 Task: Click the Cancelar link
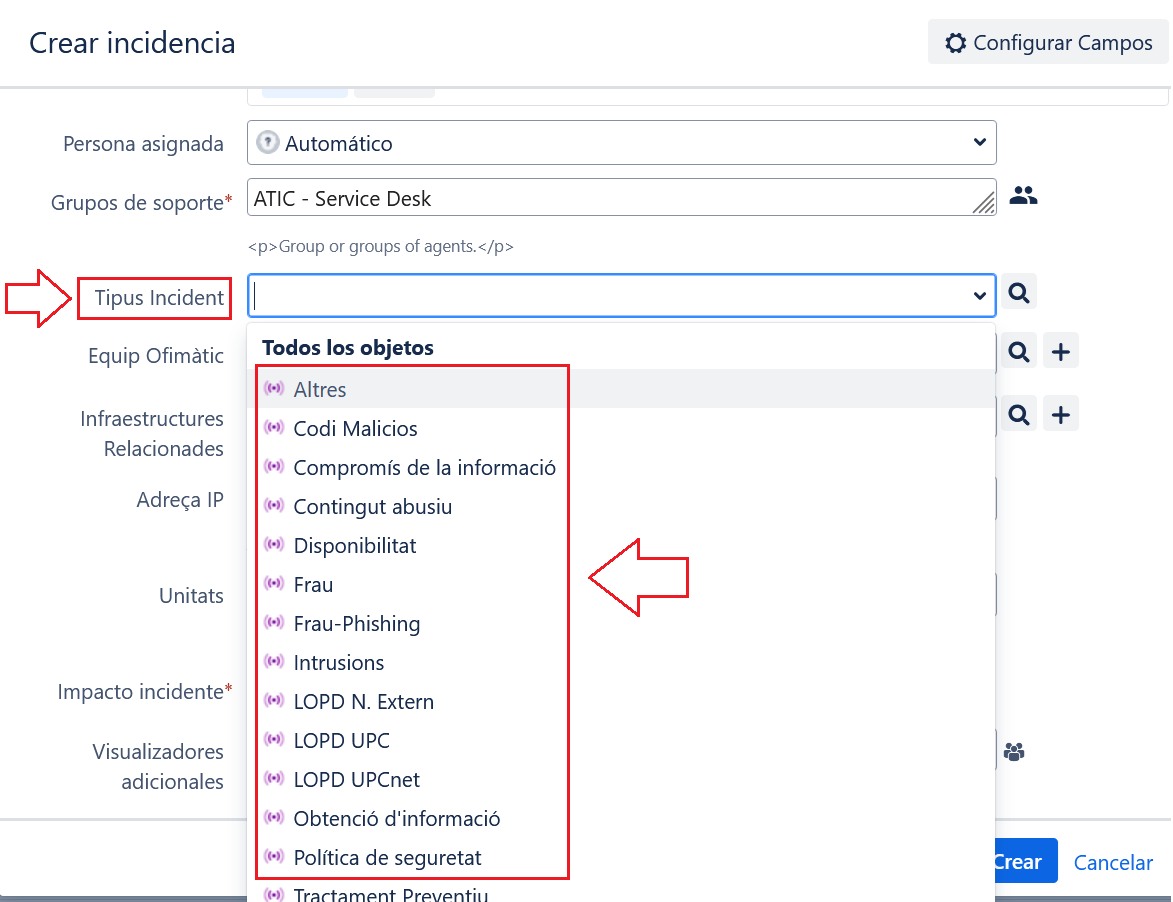click(1113, 862)
